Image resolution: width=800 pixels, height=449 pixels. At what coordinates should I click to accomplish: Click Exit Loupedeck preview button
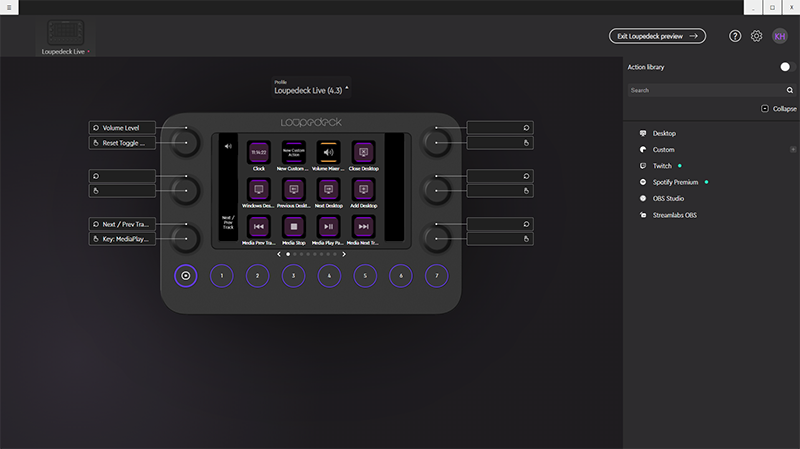point(657,36)
